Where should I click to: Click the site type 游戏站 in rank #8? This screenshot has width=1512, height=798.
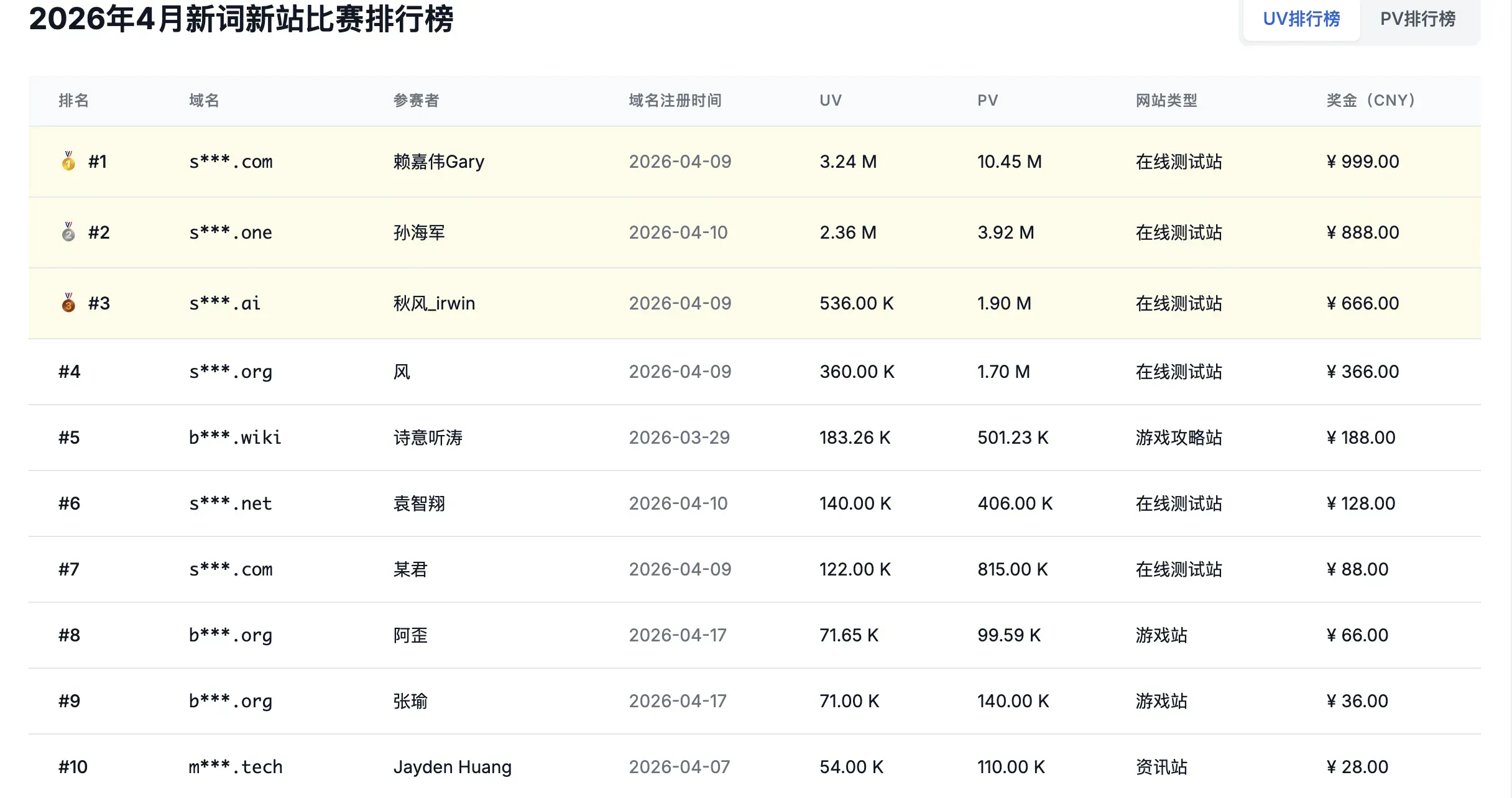[1161, 635]
